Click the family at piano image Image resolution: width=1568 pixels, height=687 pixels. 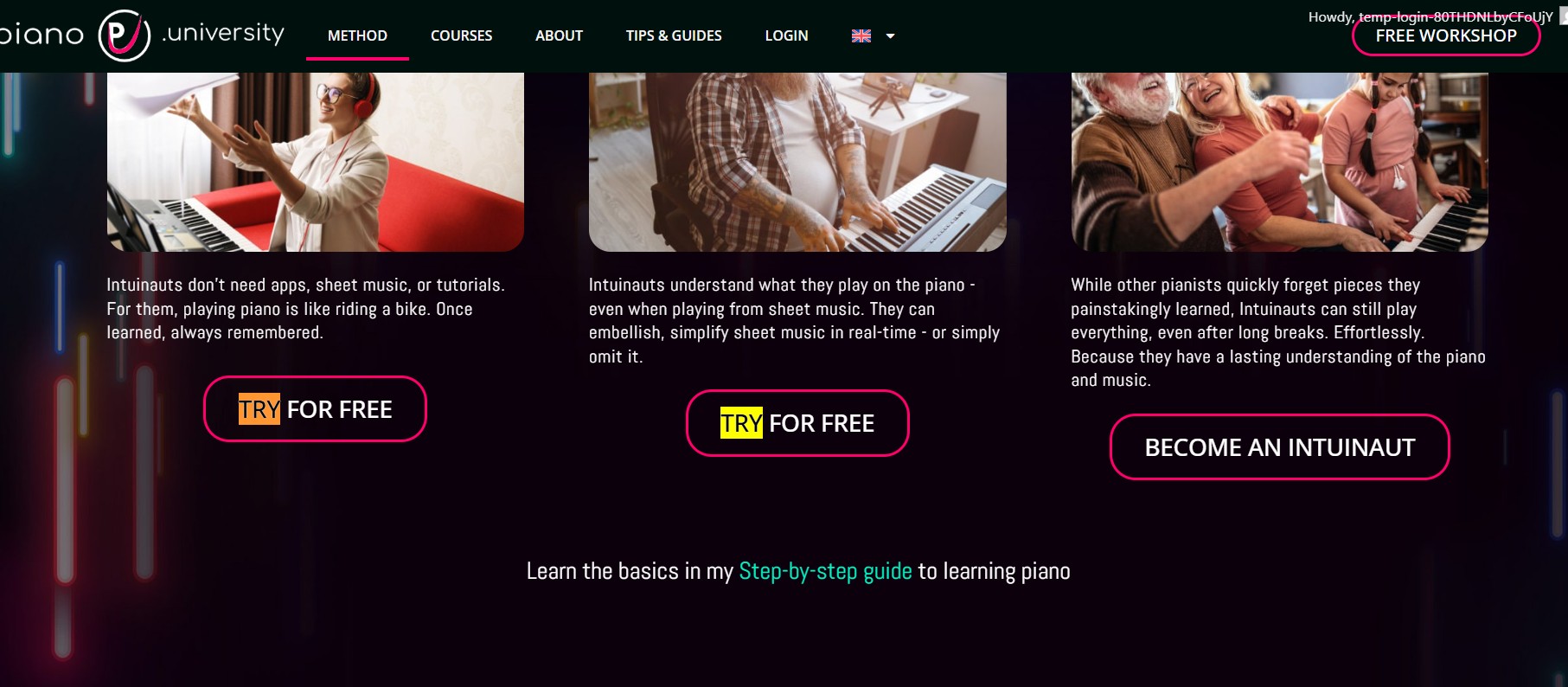coord(1279,162)
